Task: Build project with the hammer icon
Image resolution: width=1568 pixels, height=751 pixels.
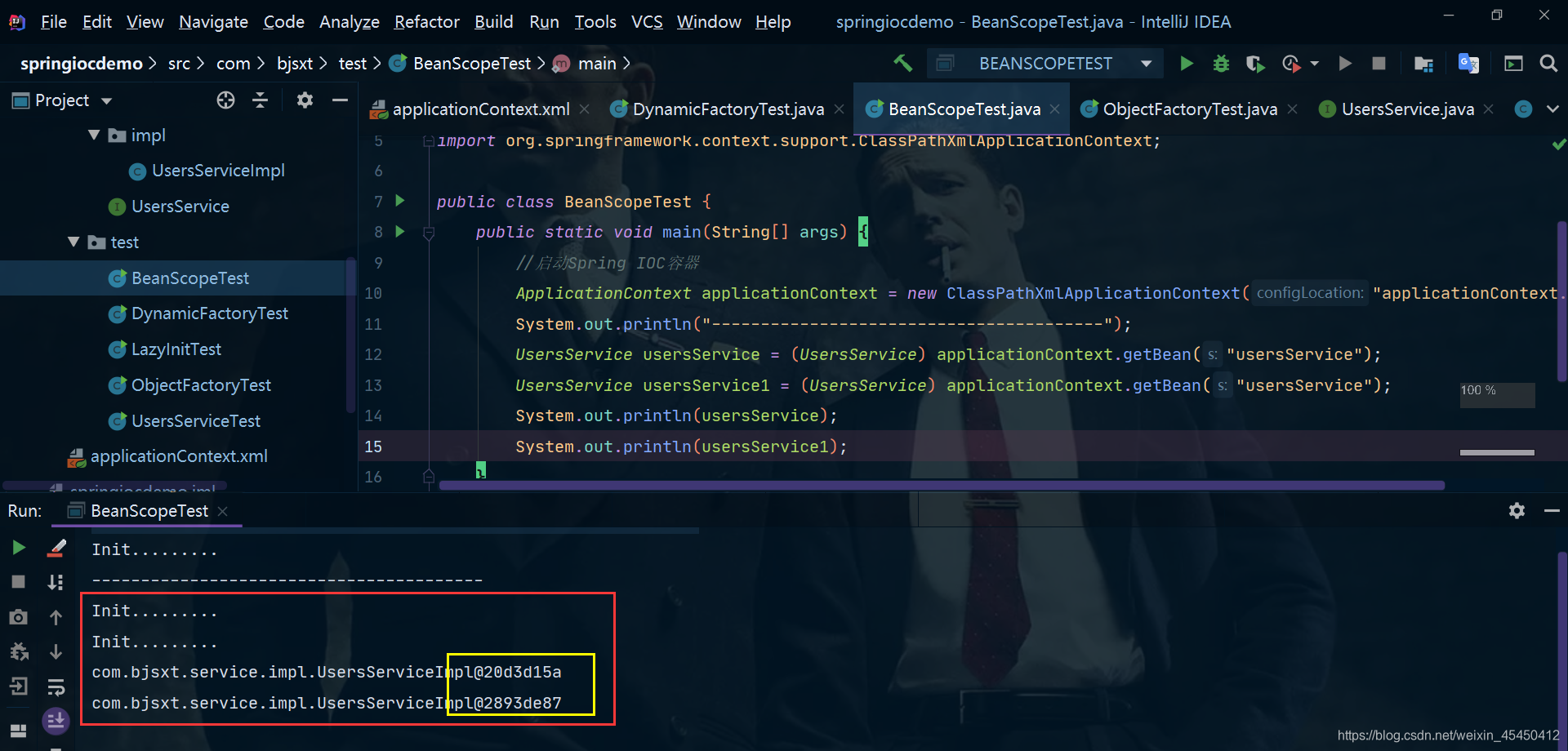Action: tap(902, 63)
